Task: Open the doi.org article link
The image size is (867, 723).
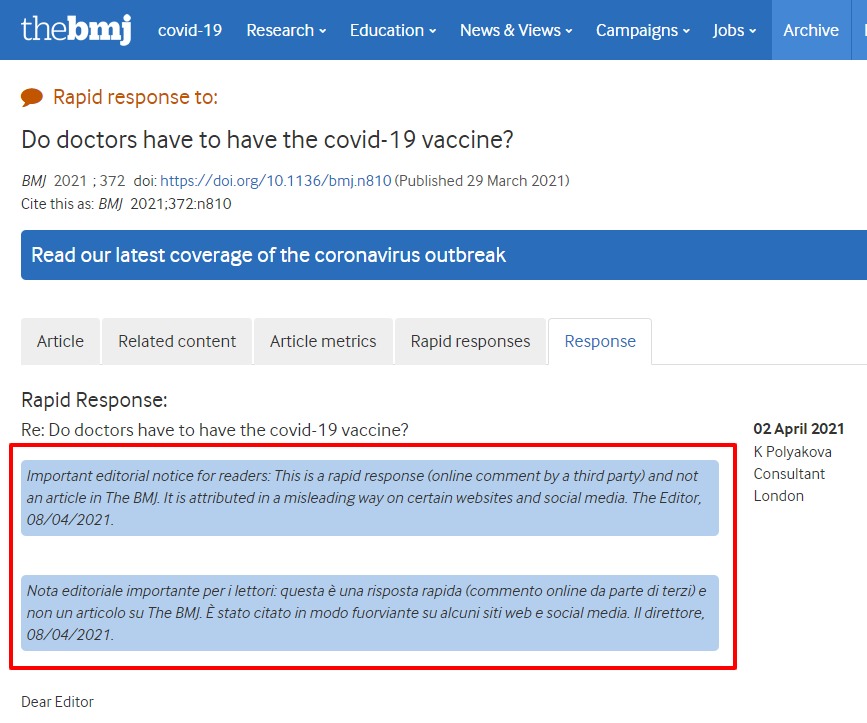Action: click(x=275, y=181)
